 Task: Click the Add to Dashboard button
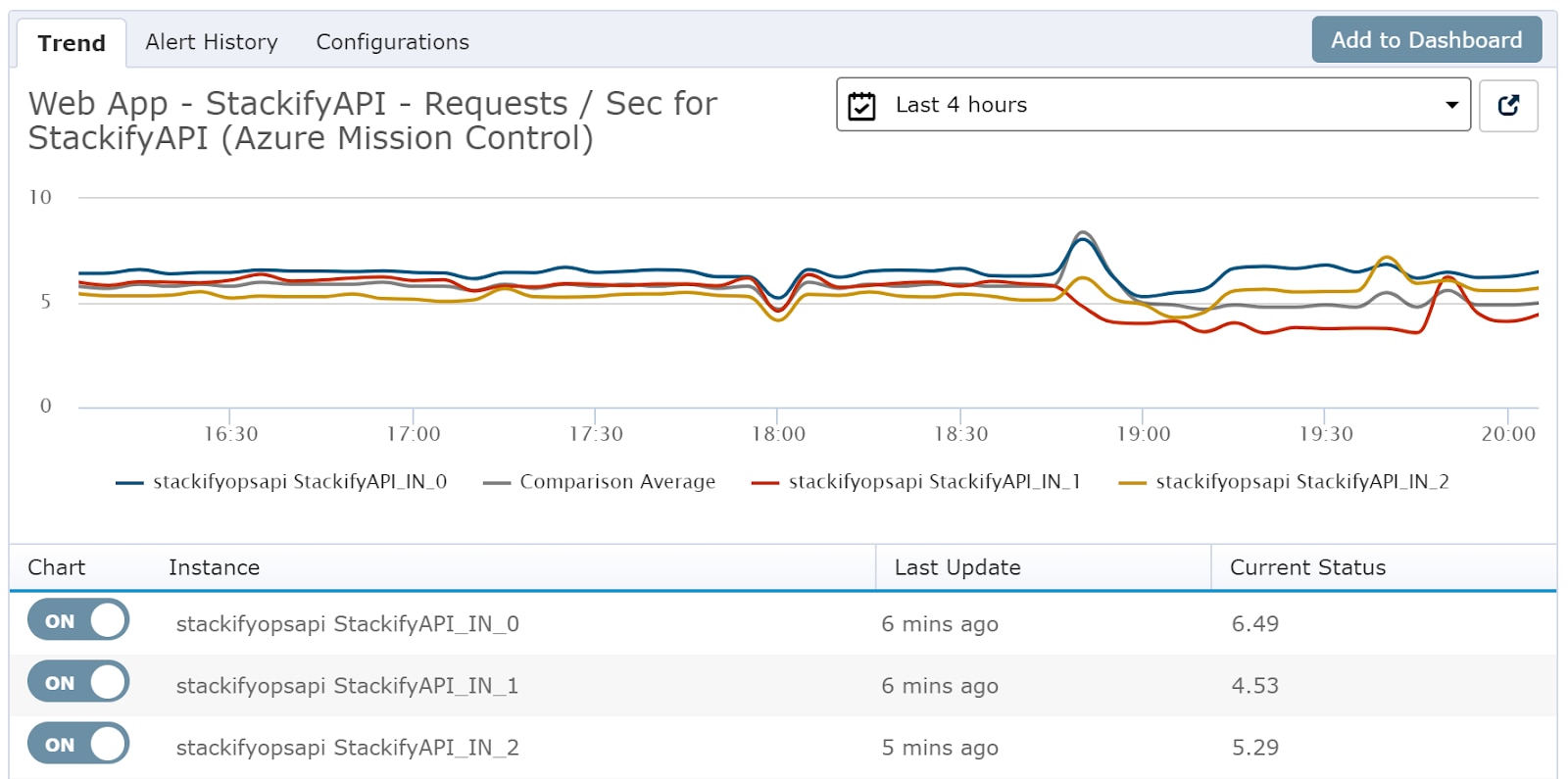click(1425, 39)
